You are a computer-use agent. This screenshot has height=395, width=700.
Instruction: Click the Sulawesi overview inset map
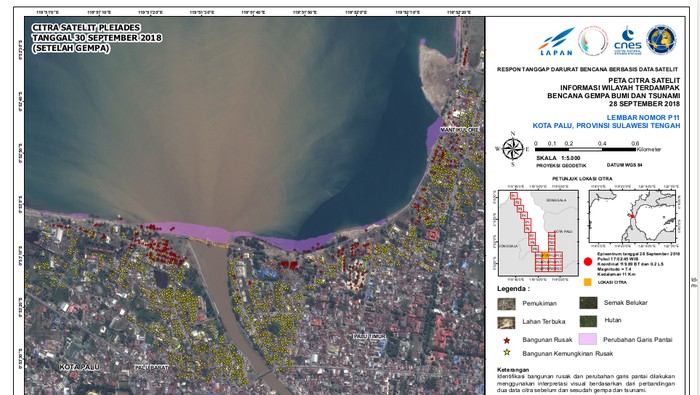point(632,216)
